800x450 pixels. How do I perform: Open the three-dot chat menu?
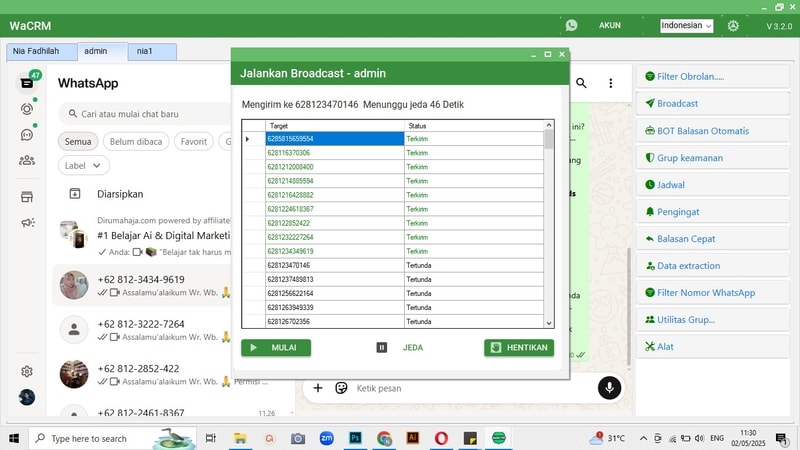(x=611, y=83)
